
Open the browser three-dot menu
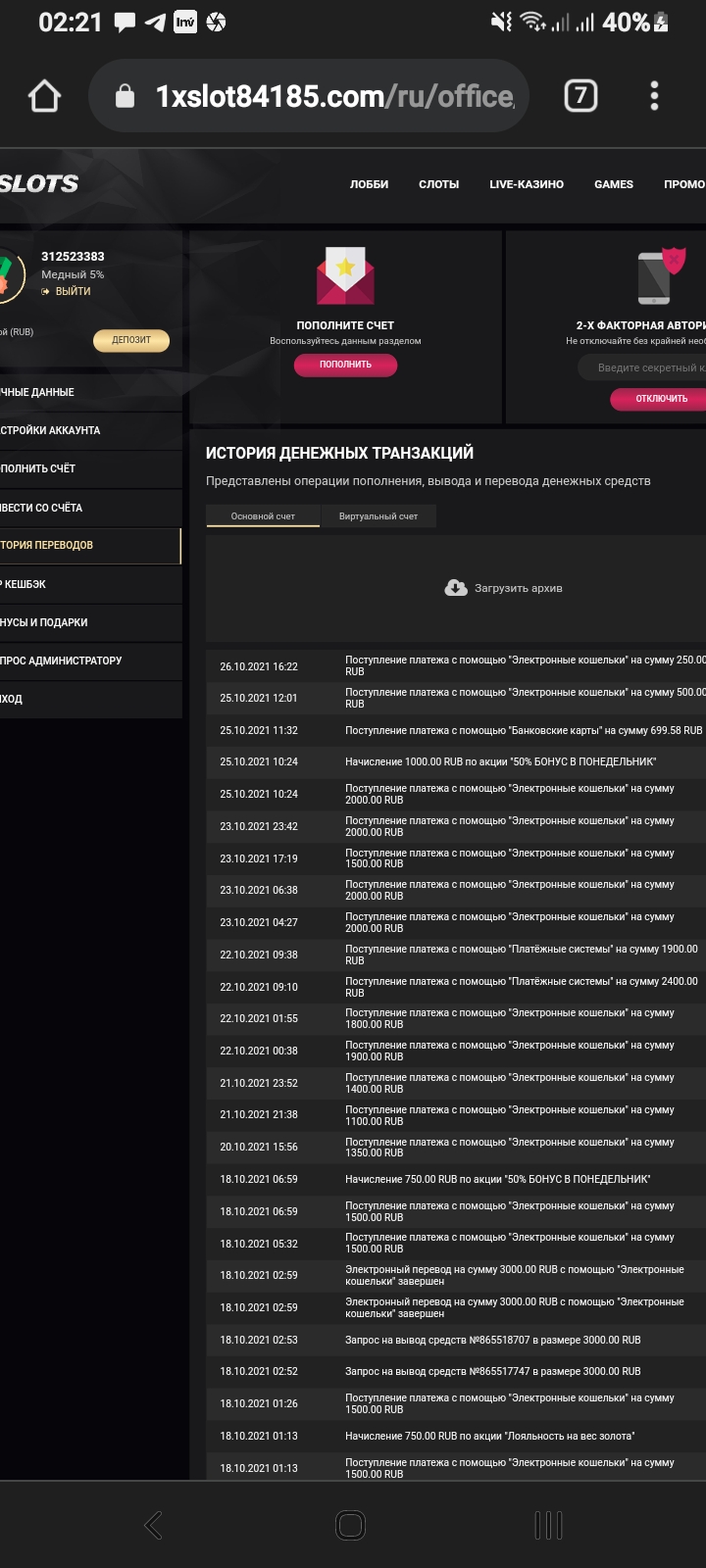(x=654, y=95)
